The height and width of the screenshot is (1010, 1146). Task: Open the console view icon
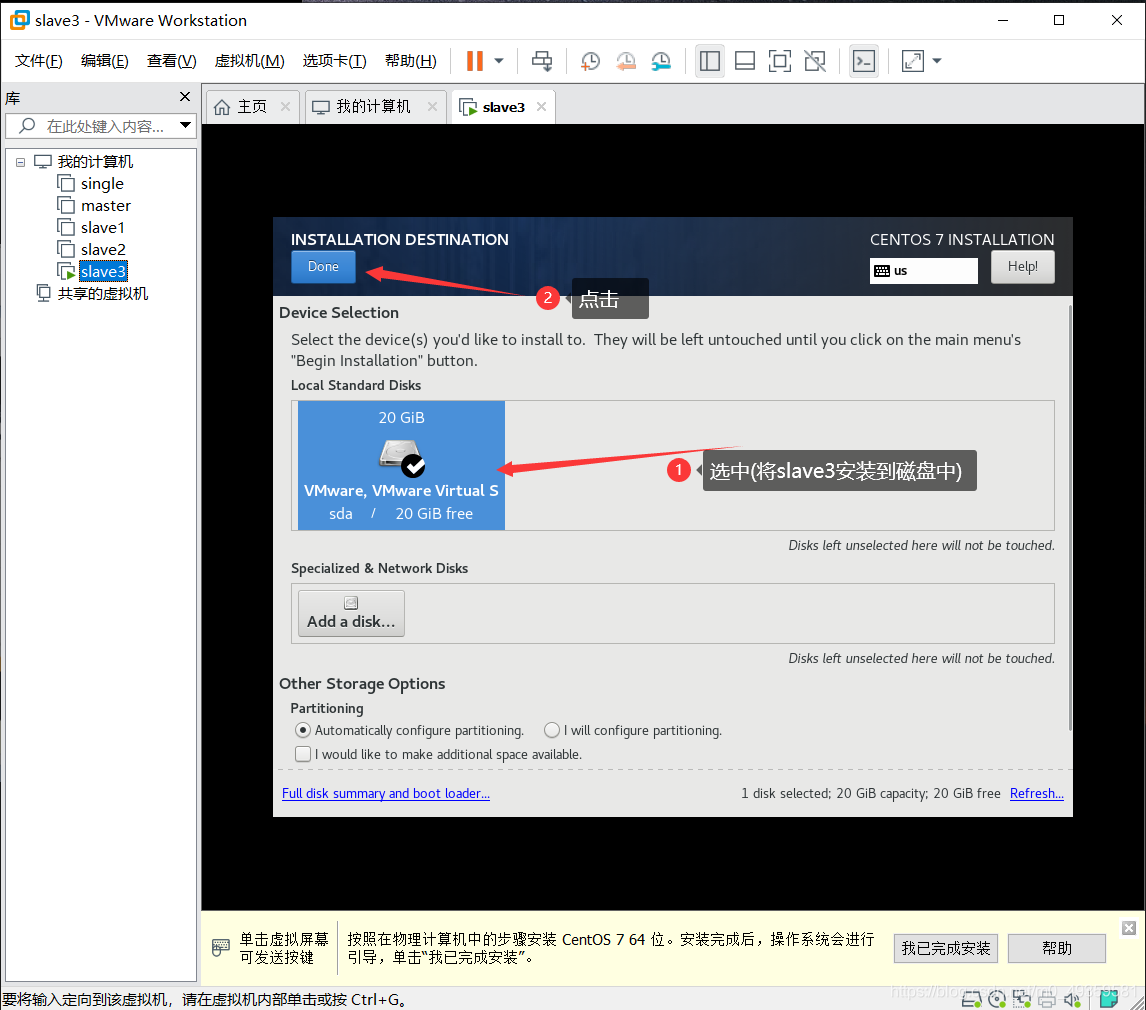pos(864,61)
